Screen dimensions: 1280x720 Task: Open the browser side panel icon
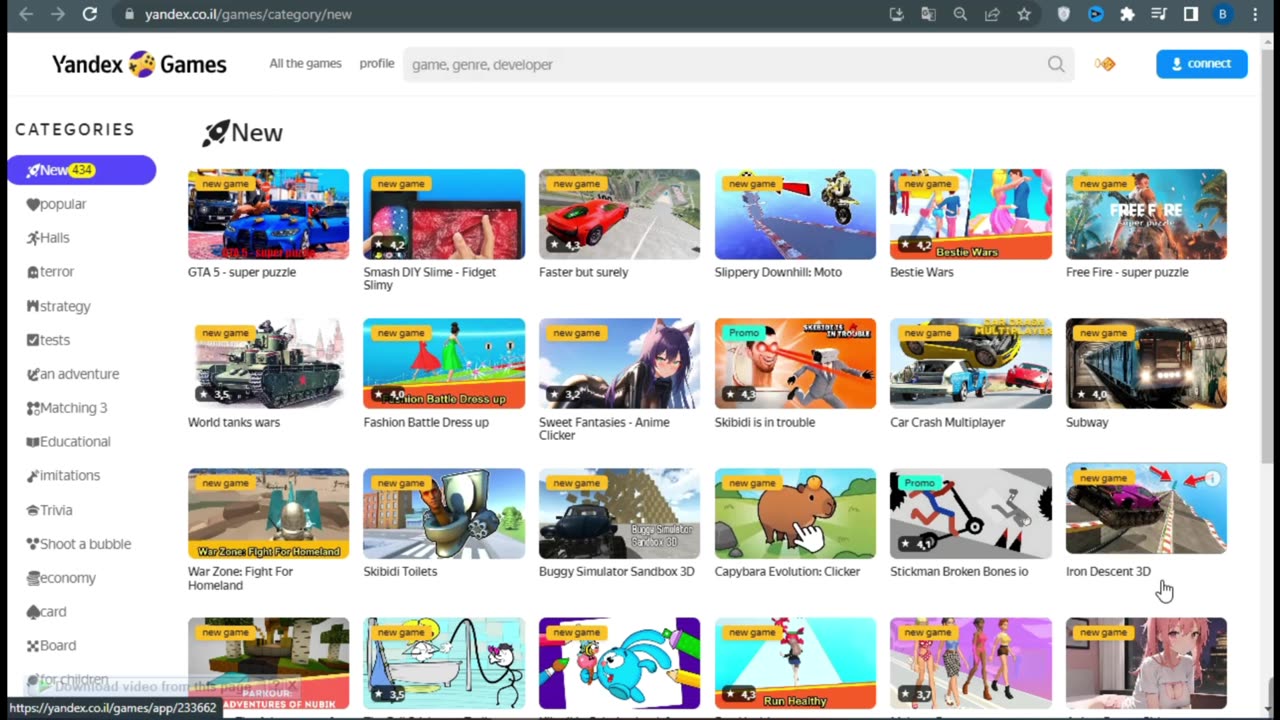point(1191,14)
